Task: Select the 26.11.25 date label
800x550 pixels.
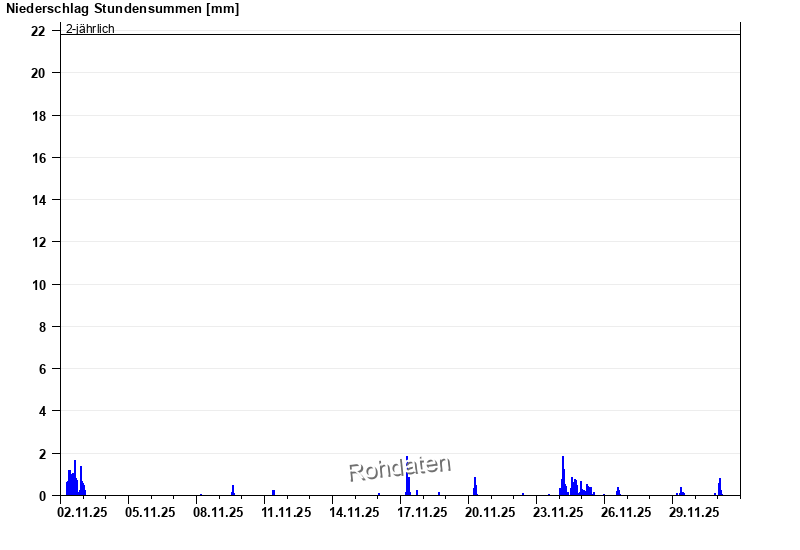Action: (x=626, y=512)
